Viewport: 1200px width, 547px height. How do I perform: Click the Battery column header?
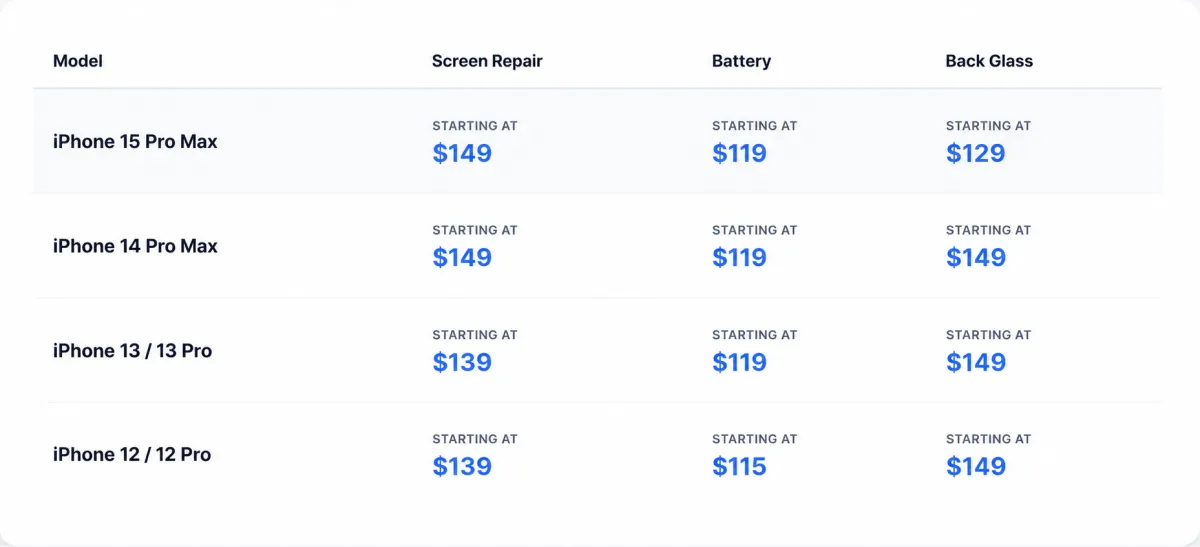click(741, 61)
